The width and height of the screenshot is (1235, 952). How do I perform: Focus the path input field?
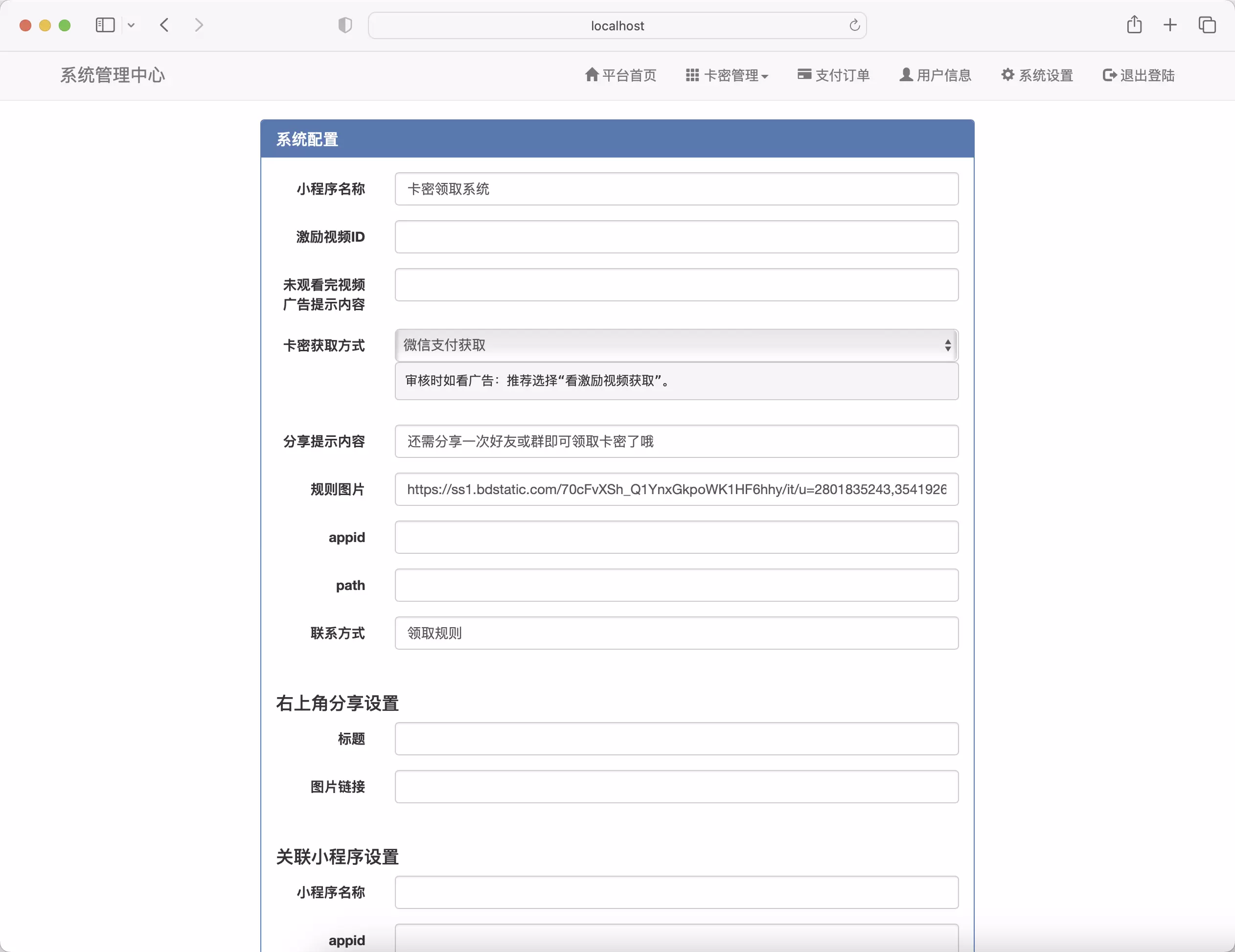(676, 586)
